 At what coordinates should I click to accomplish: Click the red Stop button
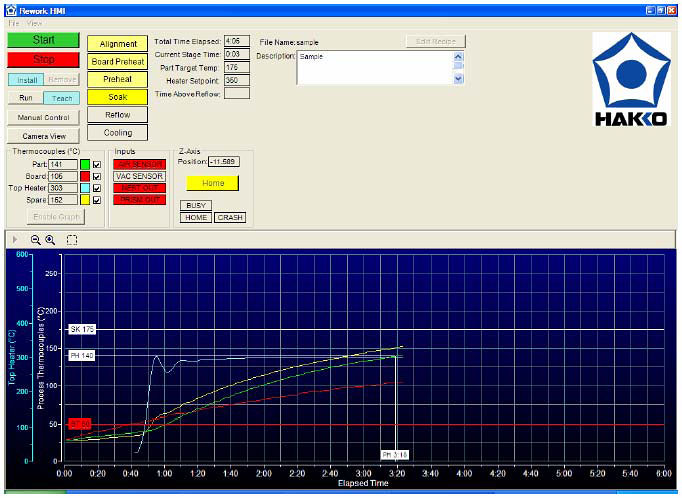43,59
